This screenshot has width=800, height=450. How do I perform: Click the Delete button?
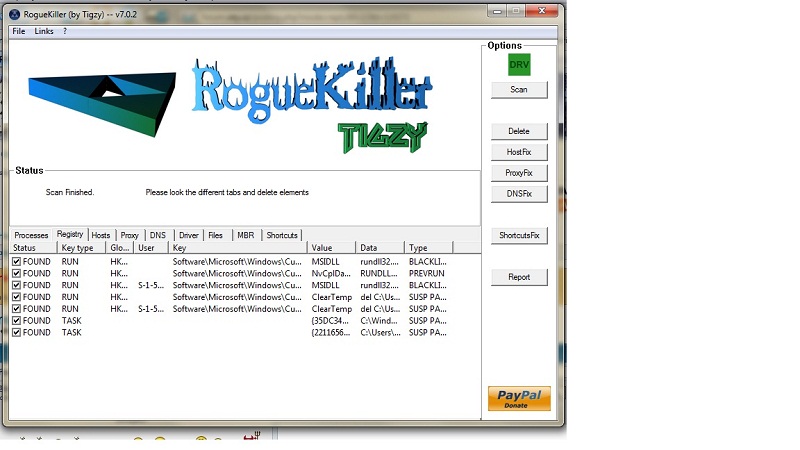pos(519,131)
